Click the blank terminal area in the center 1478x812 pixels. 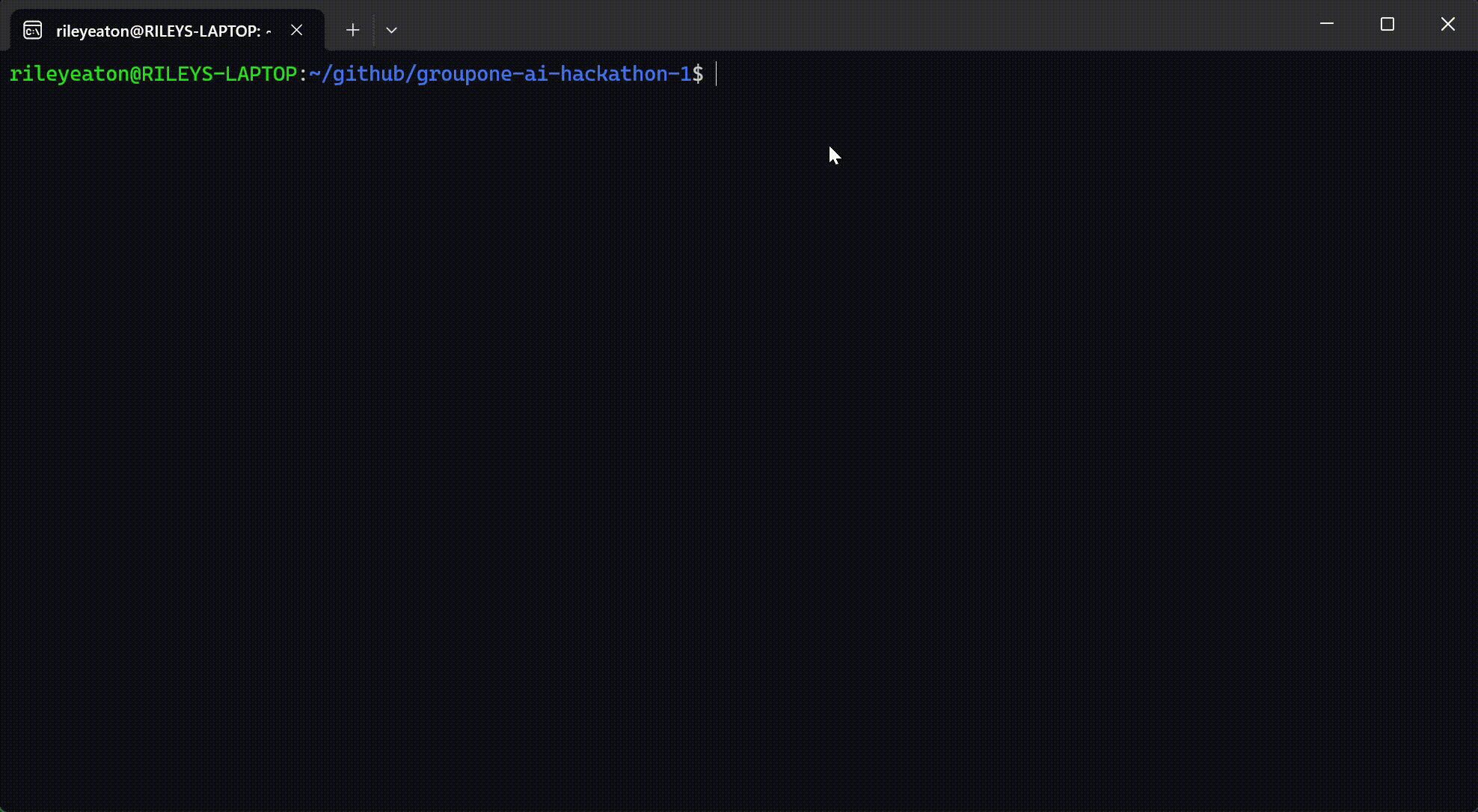(739, 419)
